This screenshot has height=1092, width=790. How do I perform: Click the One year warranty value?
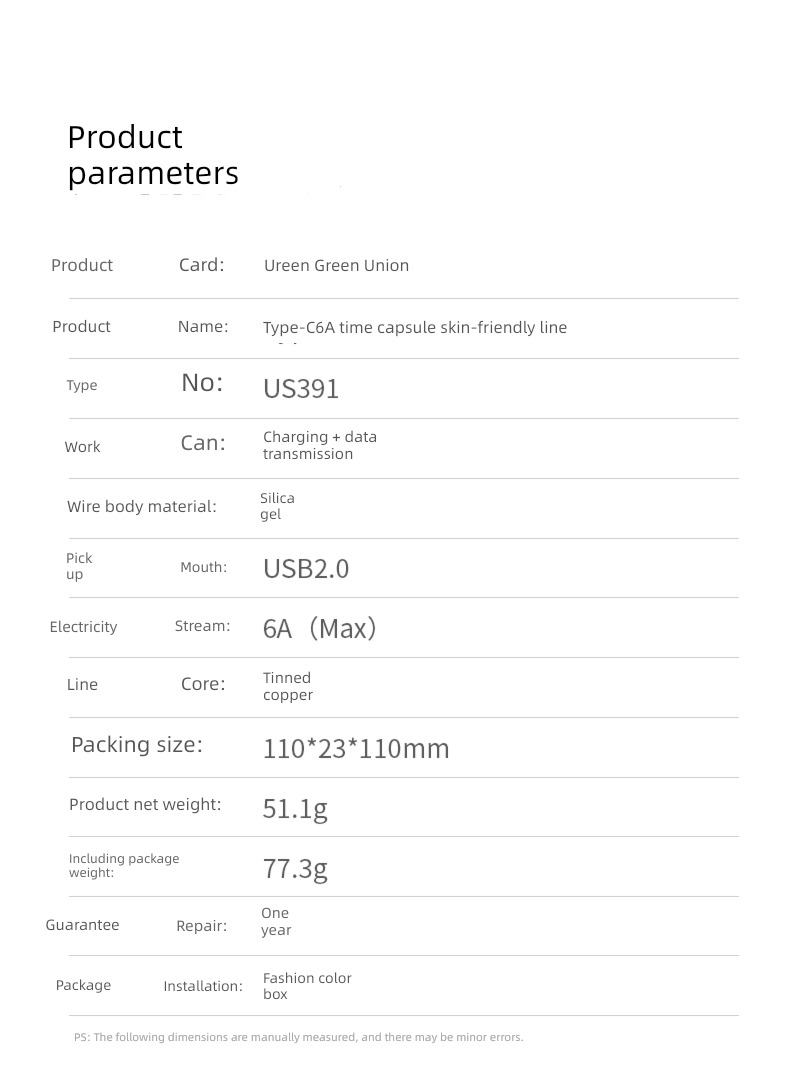coord(276,921)
